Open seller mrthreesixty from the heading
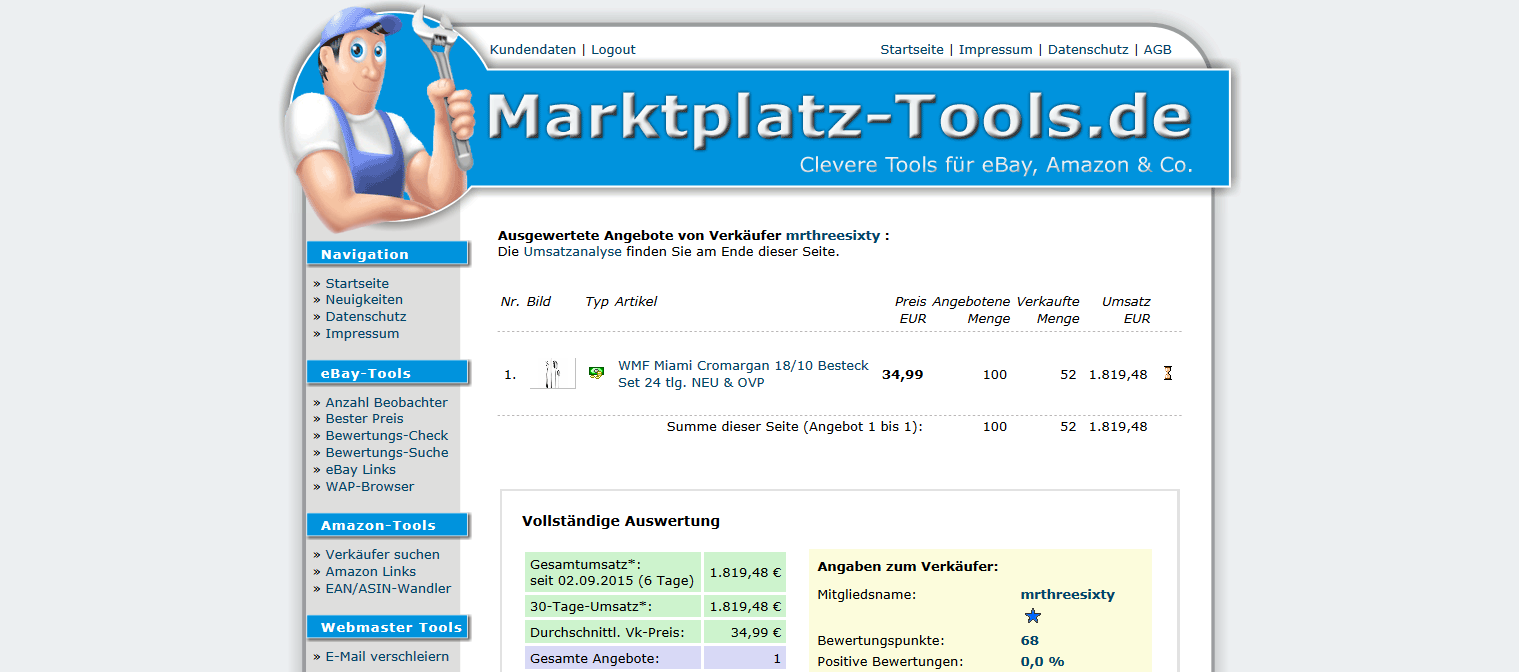The width and height of the screenshot is (1519, 672). click(832, 236)
